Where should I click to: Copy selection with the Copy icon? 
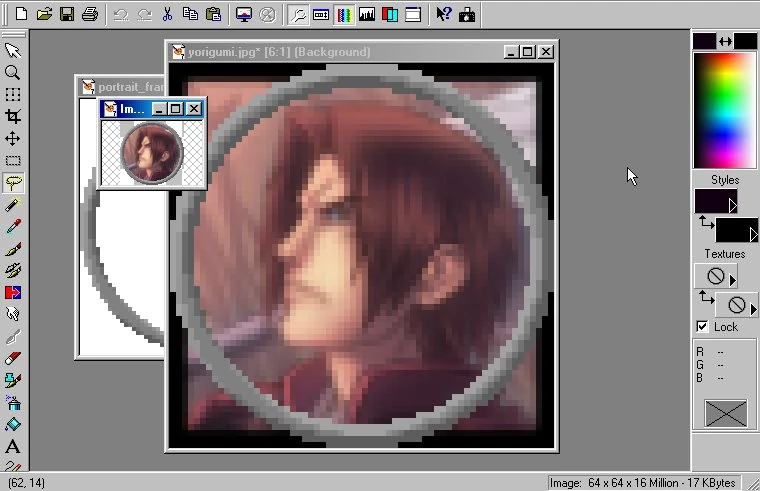[190, 14]
